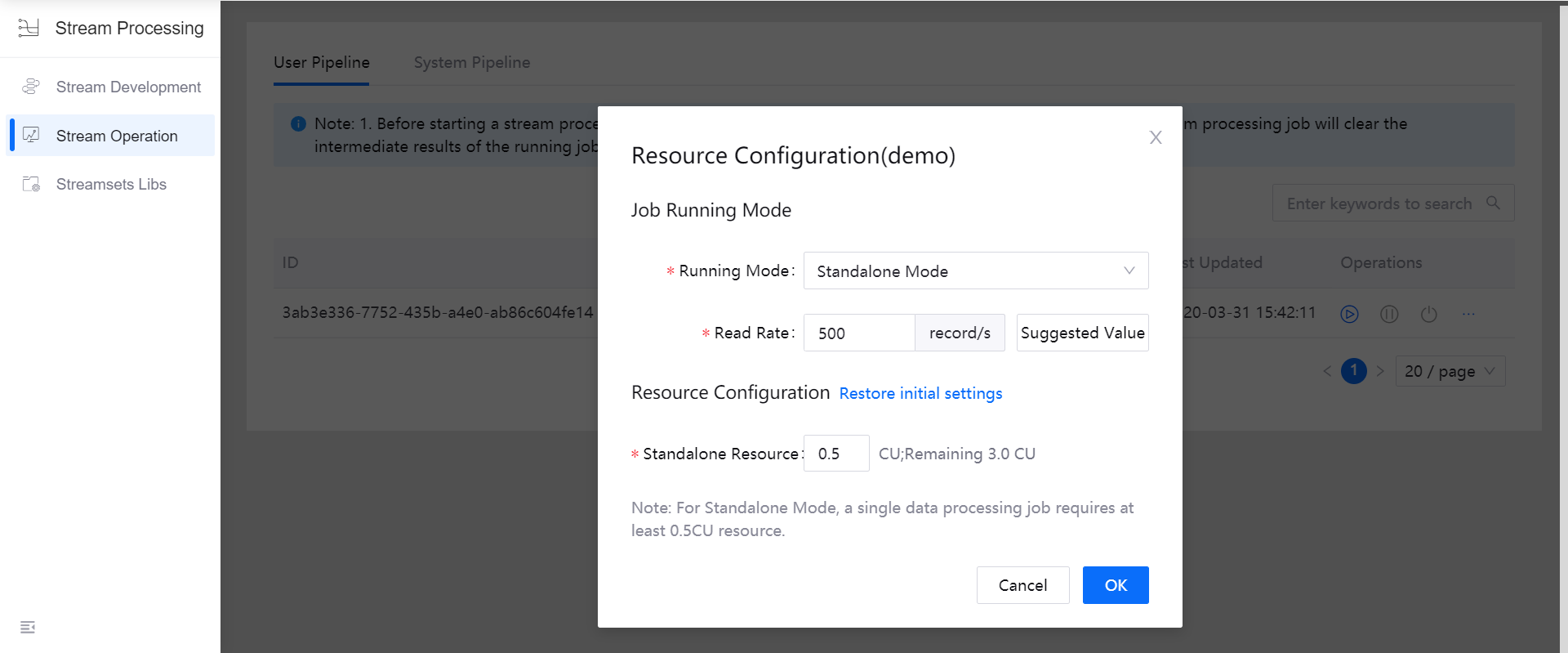Click the Stream Development sidebar icon
The height and width of the screenshot is (653, 1568).
pyautogui.click(x=31, y=87)
